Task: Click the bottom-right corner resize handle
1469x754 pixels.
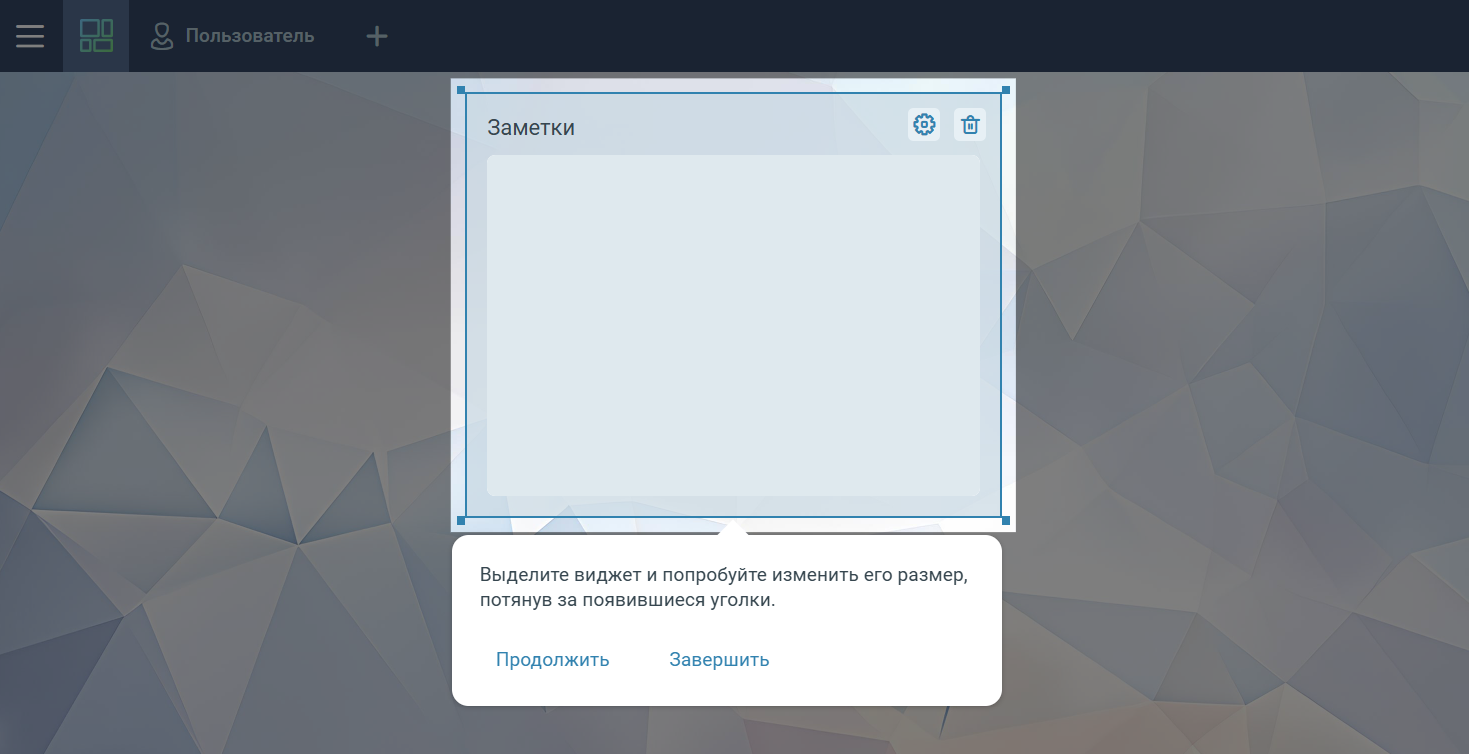Action: coord(1006,521)
